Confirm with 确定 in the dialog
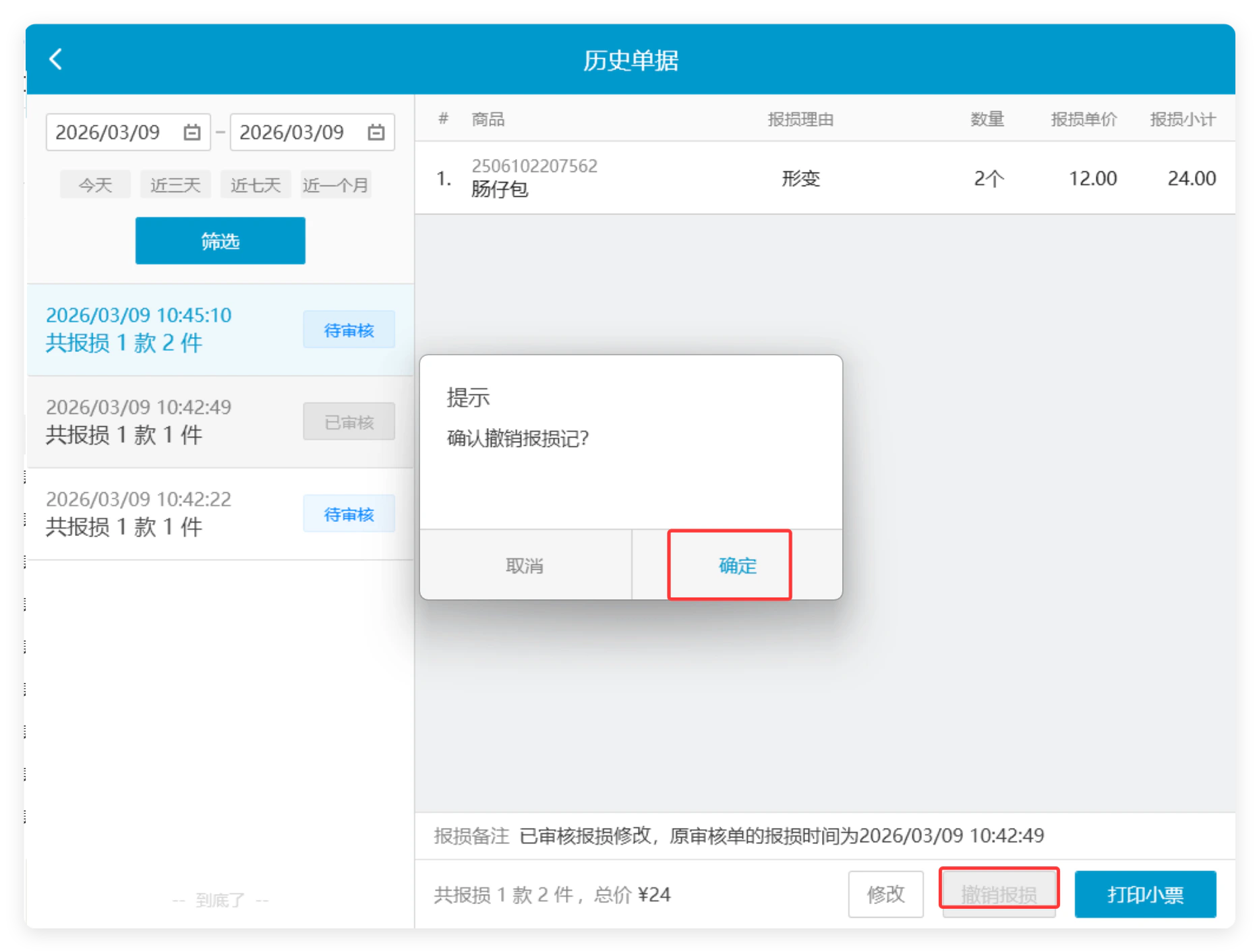Viewport: 1259px width, 952px height. pyautogui.click(x=737, y=565)
